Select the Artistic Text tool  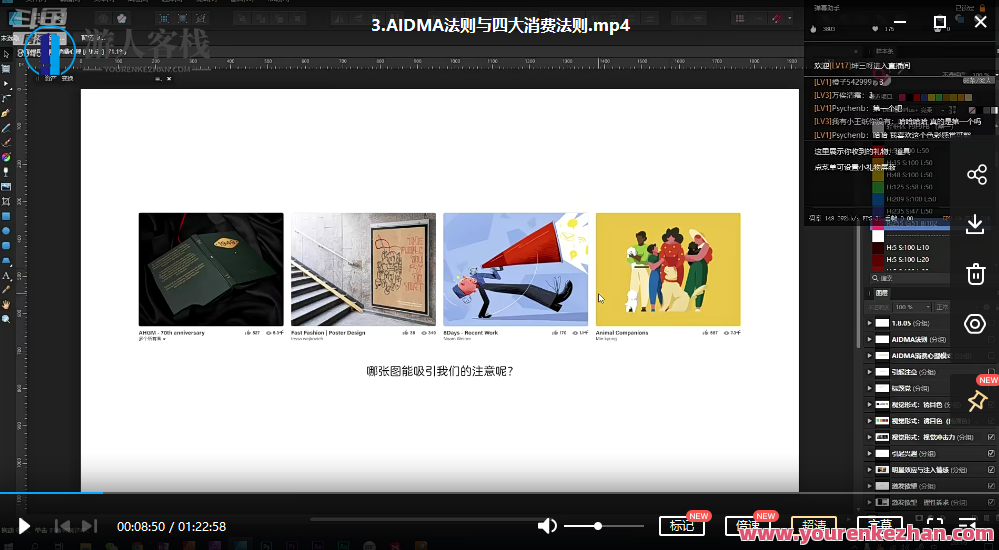pyautogui.click(x=6, y=276)
